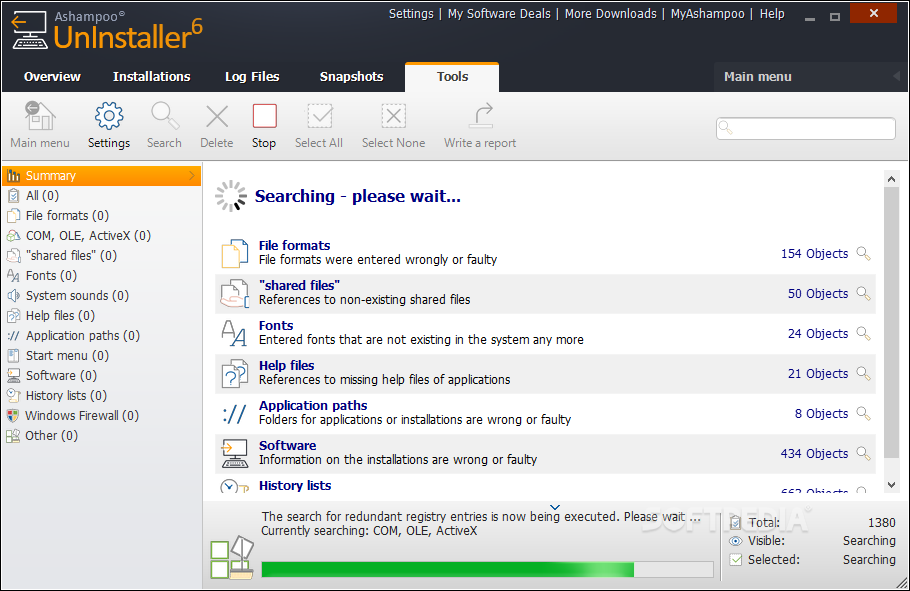Select COM, OLE, ActiveX (0) entry
Image resolution: width=910 pixels, height=591 pixels.
coord(102,236)
